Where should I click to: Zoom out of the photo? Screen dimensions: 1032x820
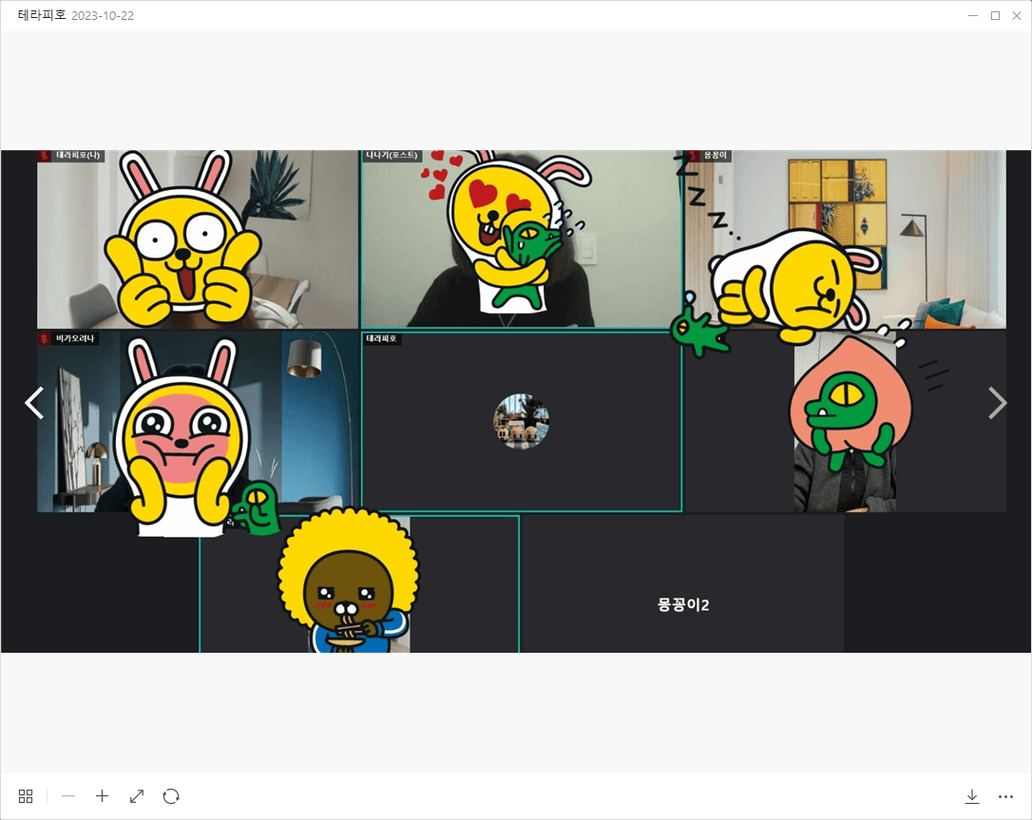[68, 796]
